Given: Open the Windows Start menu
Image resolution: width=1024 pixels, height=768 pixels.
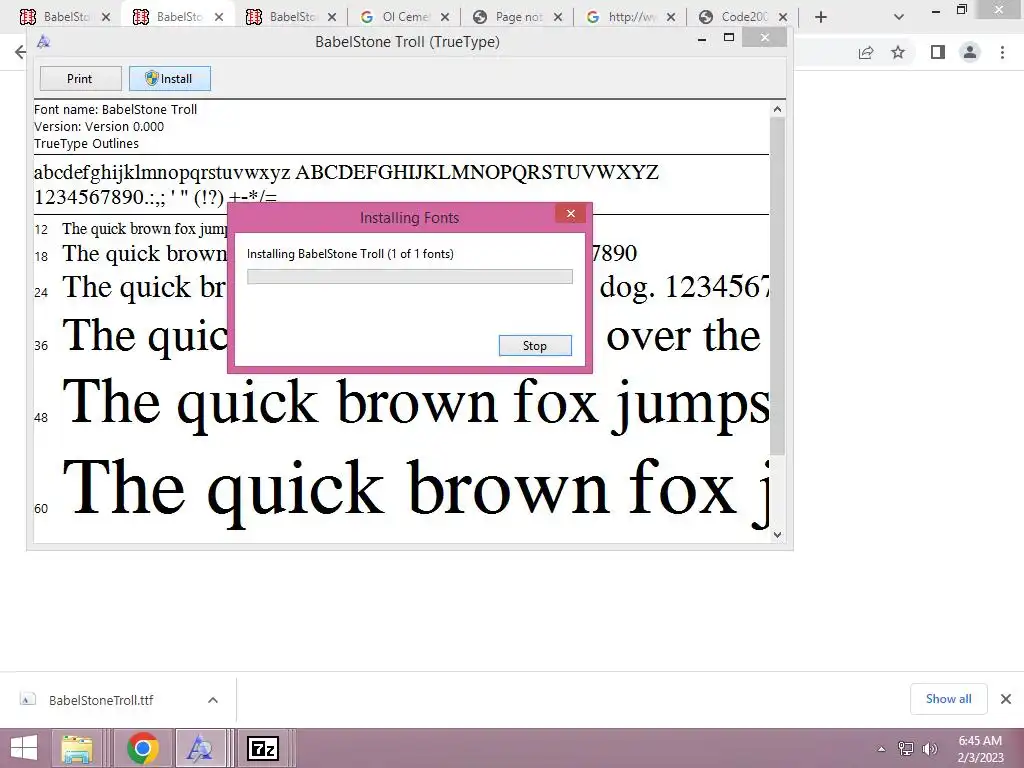Looking at the screenshot, I should tap(24, 748).
